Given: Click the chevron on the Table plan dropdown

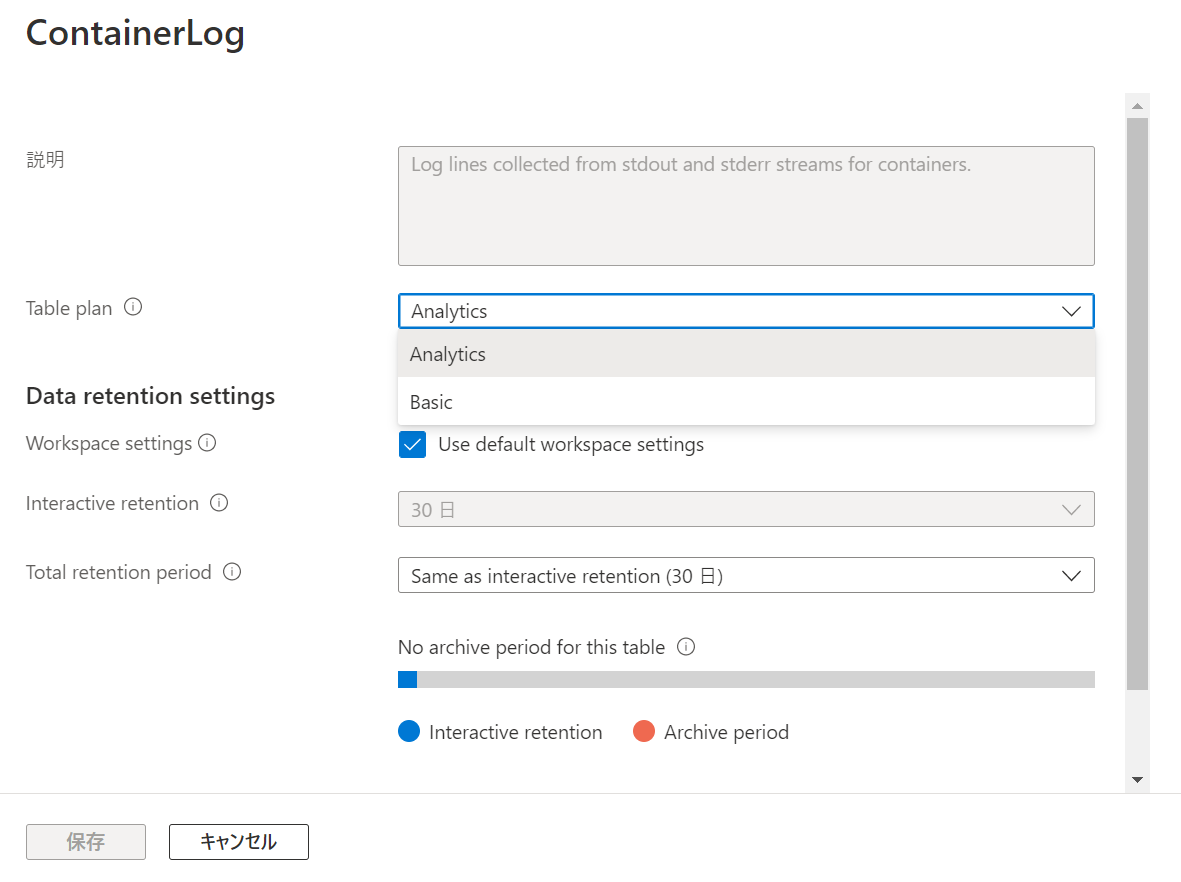Looking at the screenshot, I should pos(1071,311).
